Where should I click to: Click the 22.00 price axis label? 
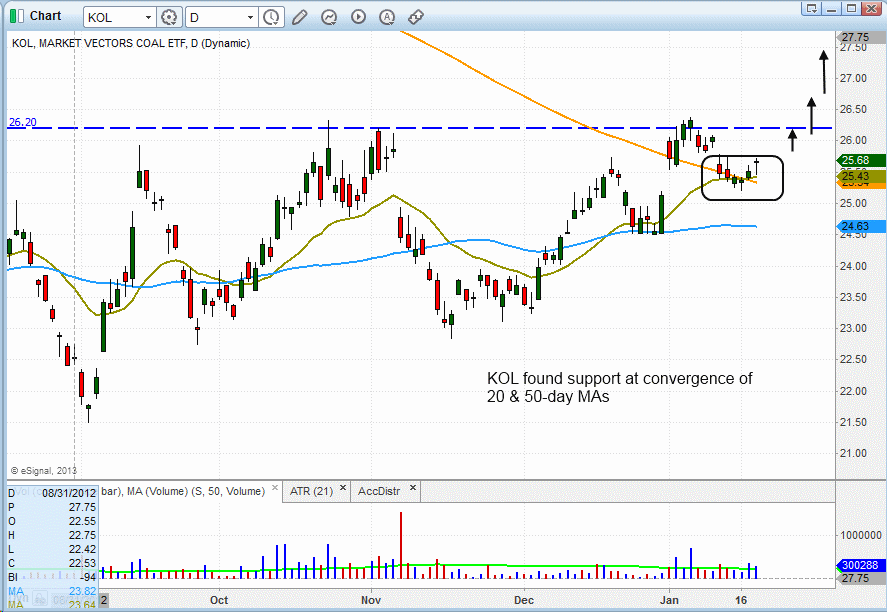point(853,391)
